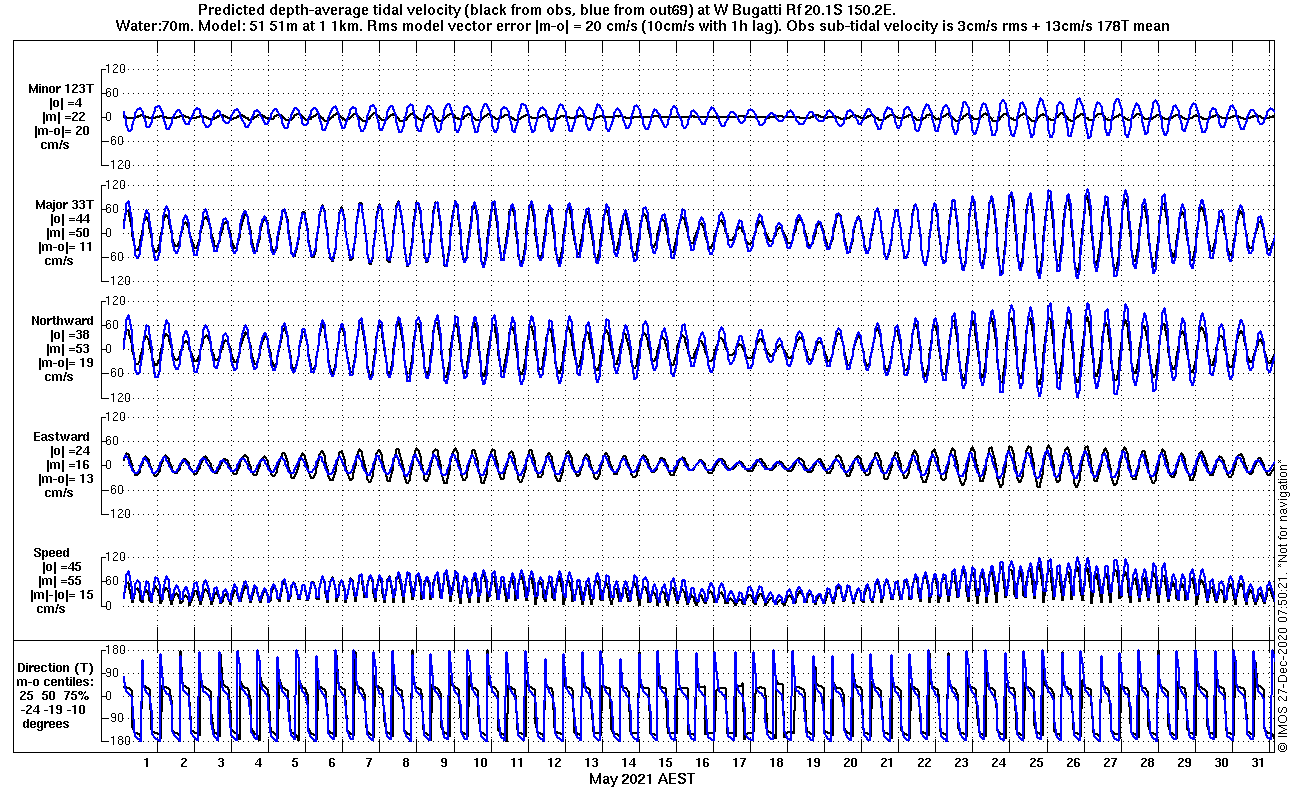This screenshot has height=800, width=1300.
Task: Click the 'May 2021 AEST' axis title
Action: [641, 779]
